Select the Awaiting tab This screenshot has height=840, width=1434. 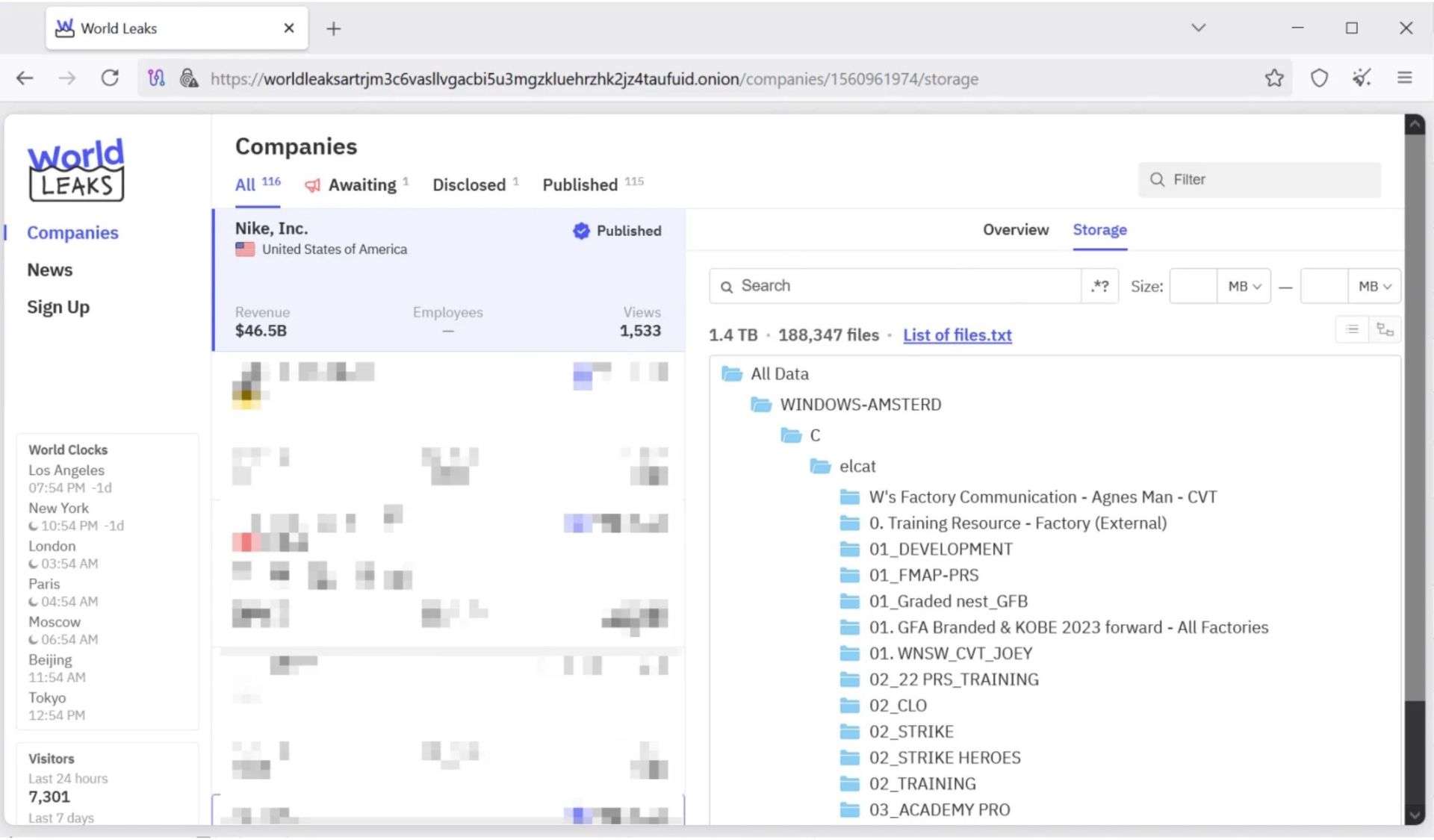[x=356, y=185]
